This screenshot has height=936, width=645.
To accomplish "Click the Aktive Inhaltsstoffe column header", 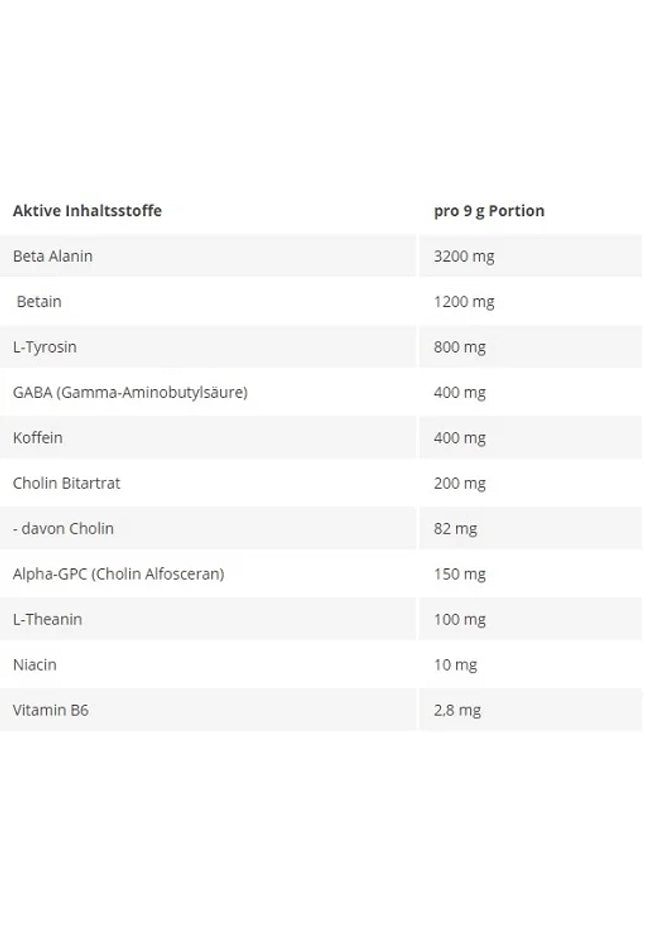I will [x=87, y=211].
